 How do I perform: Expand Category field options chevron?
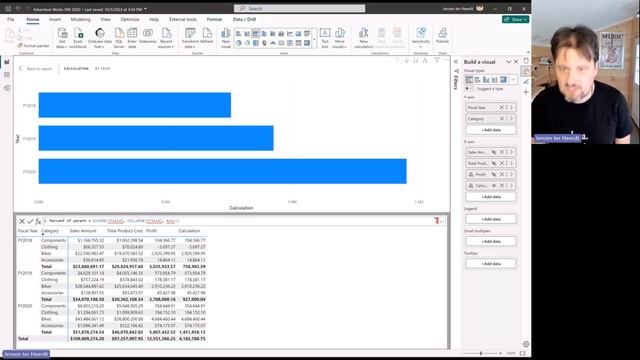click(511, 118)
